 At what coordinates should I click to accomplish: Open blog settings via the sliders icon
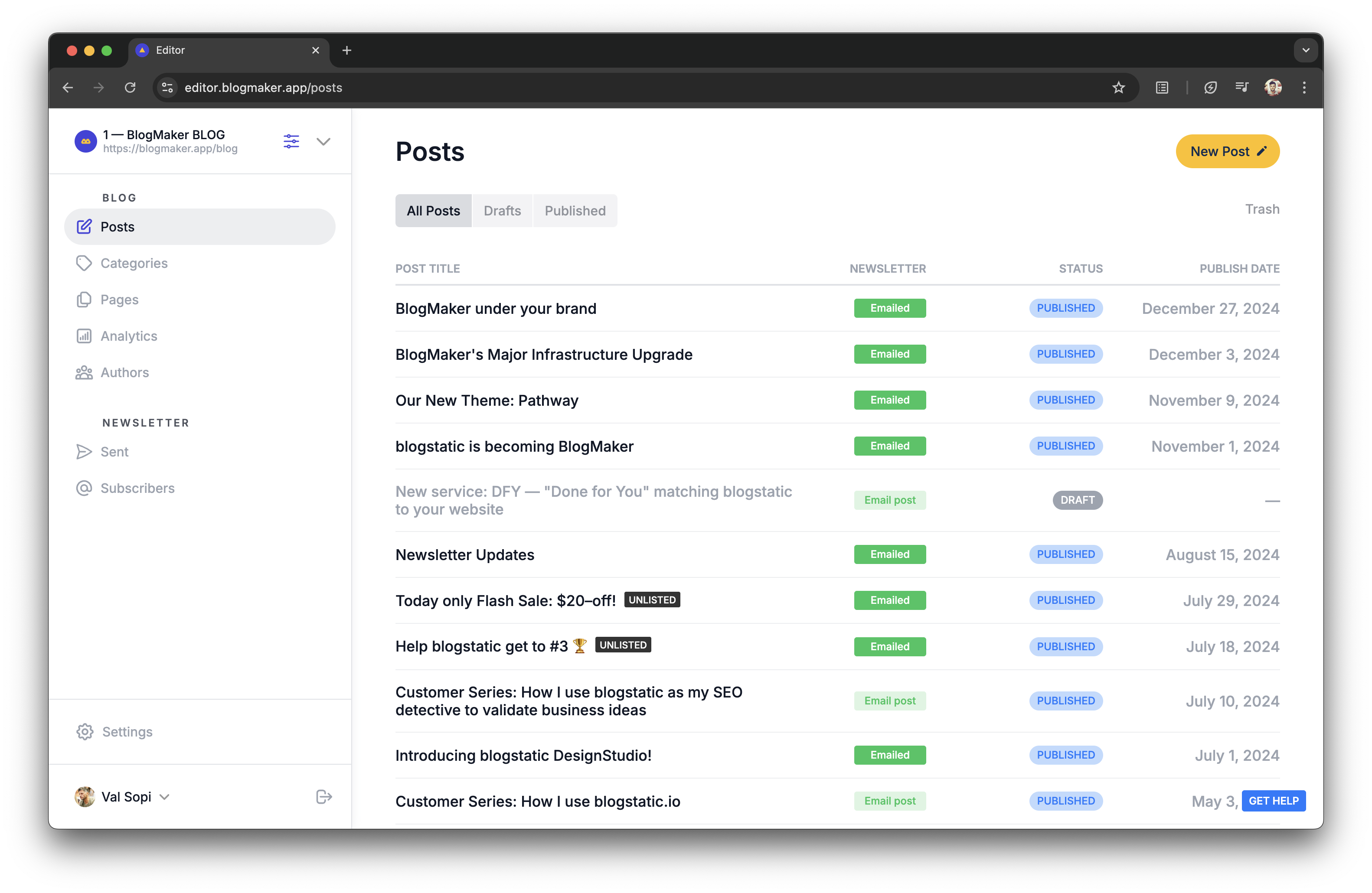[291, 141]
